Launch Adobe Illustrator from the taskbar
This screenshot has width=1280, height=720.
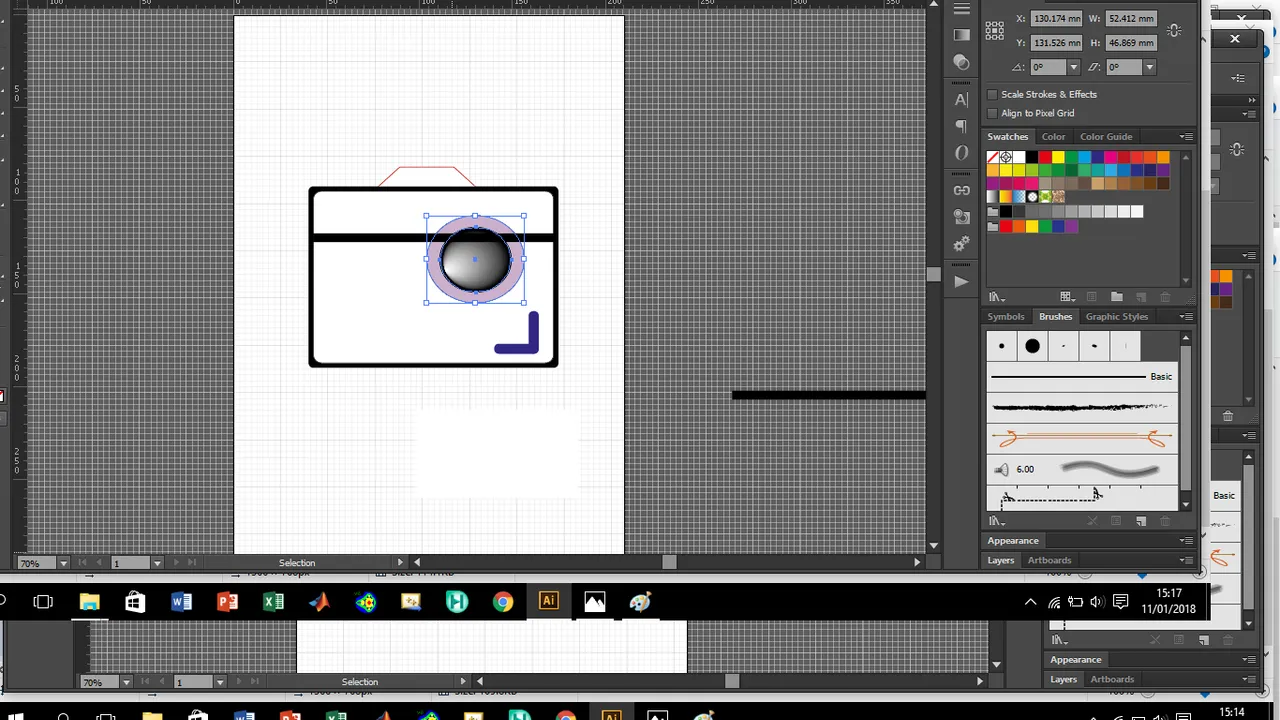[549, 601]
